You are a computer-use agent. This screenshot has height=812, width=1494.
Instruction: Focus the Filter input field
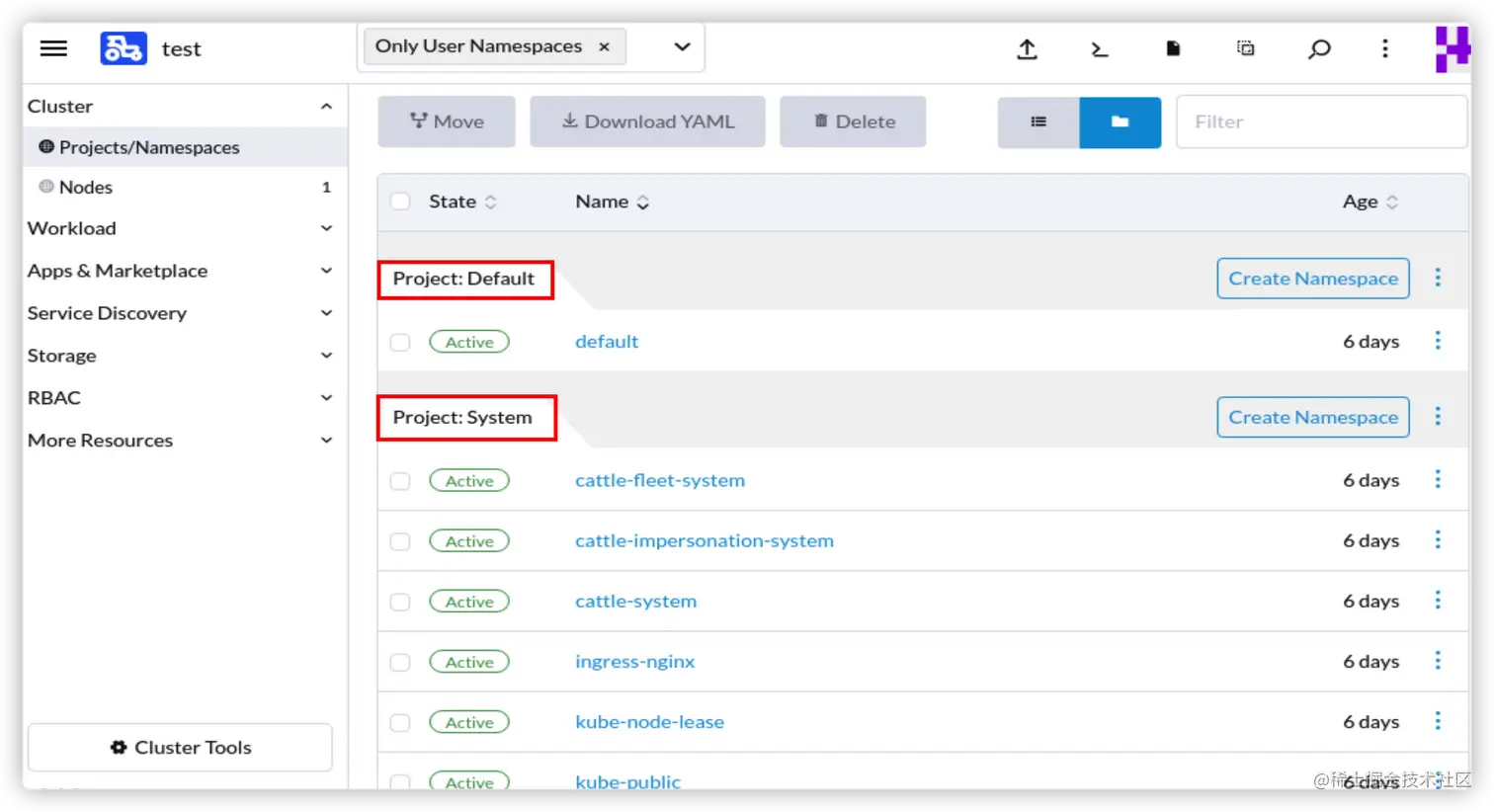1321,122
